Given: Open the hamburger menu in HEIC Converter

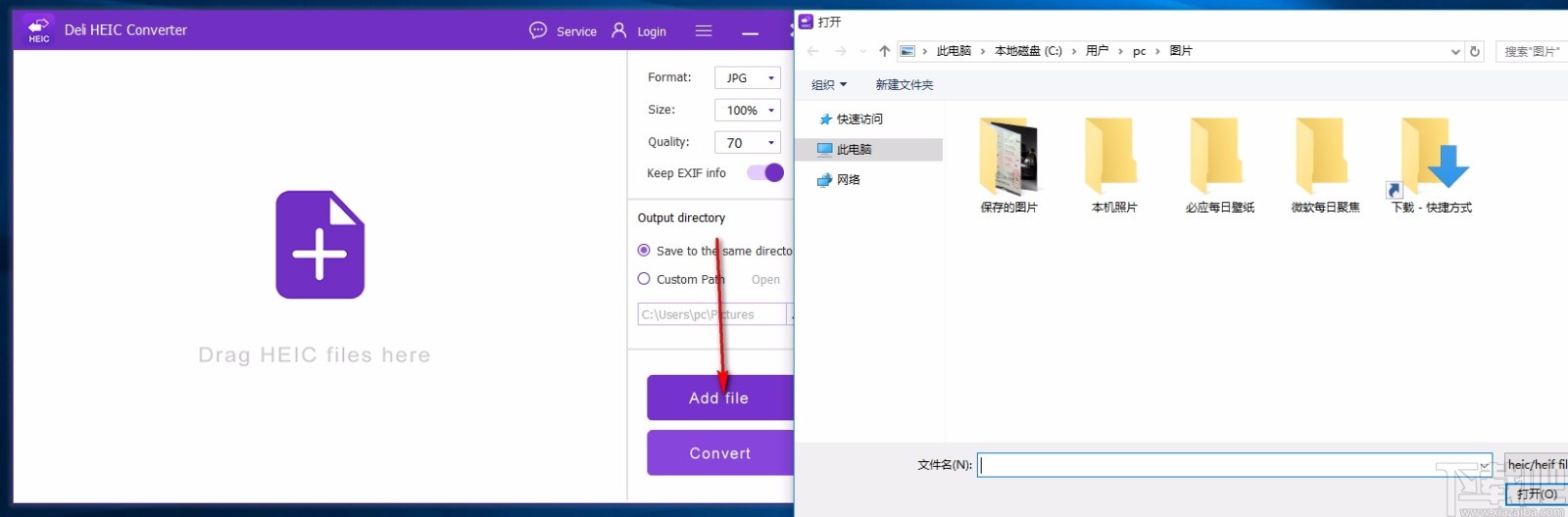Looking at the screenshot, I should (x=704, y=30).
